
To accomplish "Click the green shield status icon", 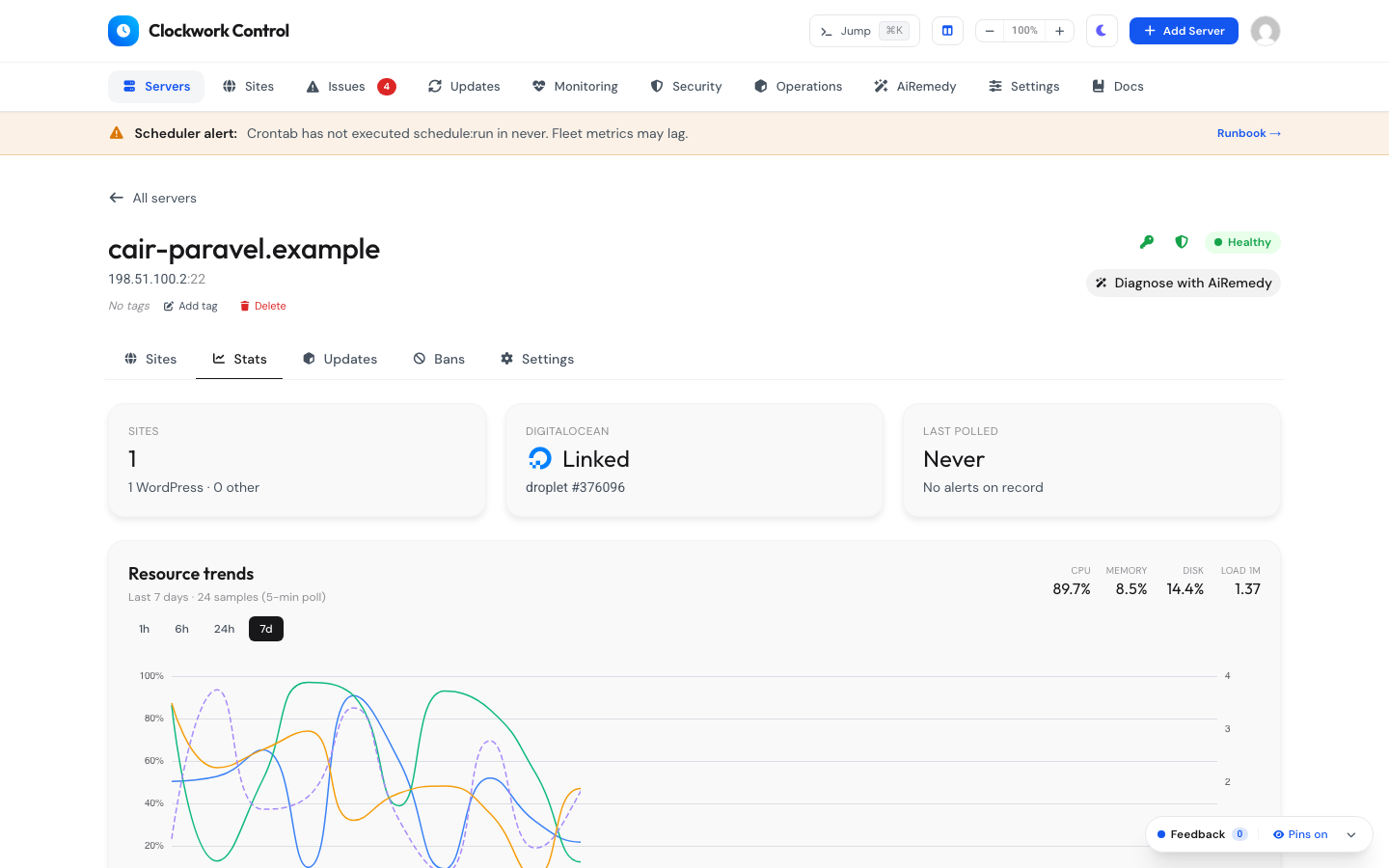I will (x=1182, y=242).
